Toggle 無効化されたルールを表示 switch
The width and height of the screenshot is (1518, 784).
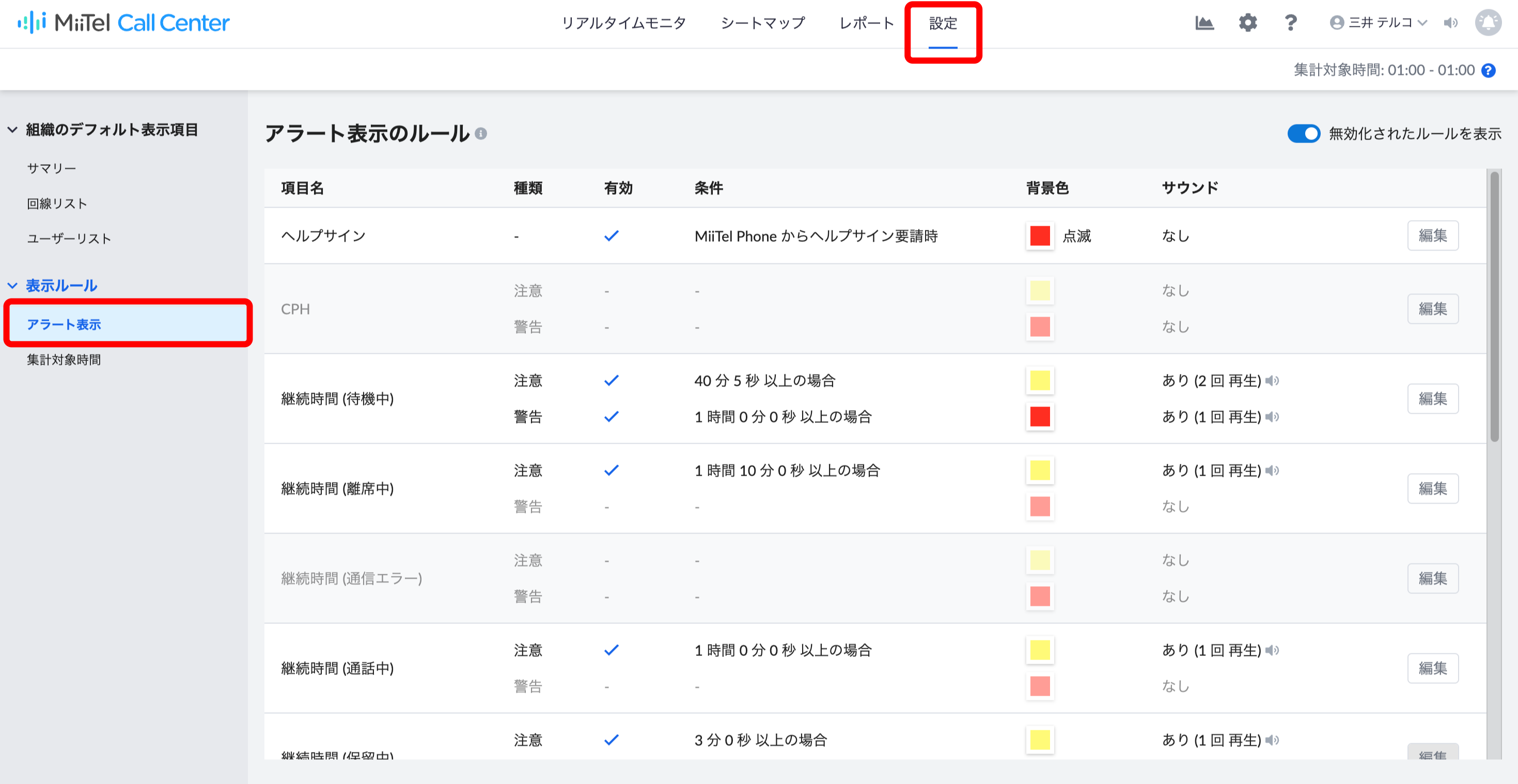click(1304, 134)
